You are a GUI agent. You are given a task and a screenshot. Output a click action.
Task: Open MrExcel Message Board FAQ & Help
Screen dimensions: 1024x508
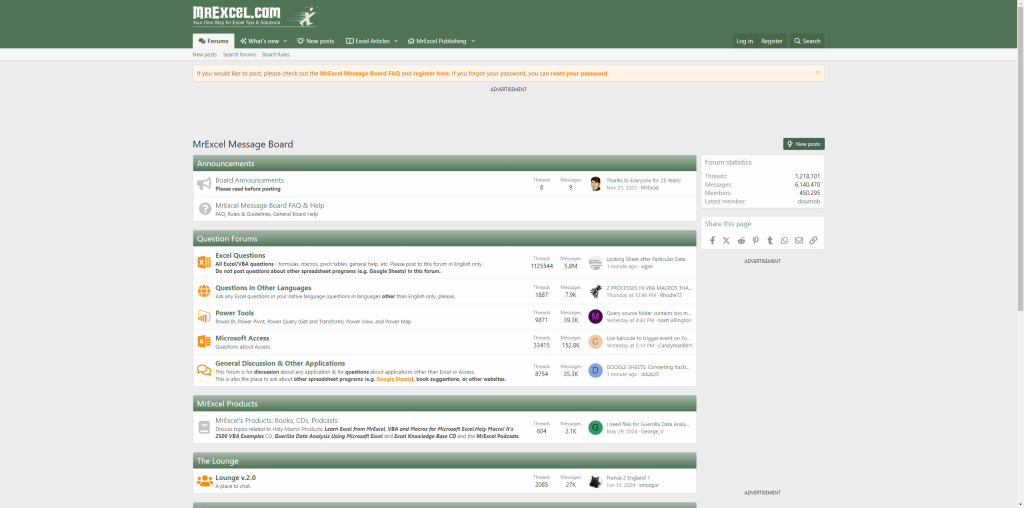click(x=270, y=205)
